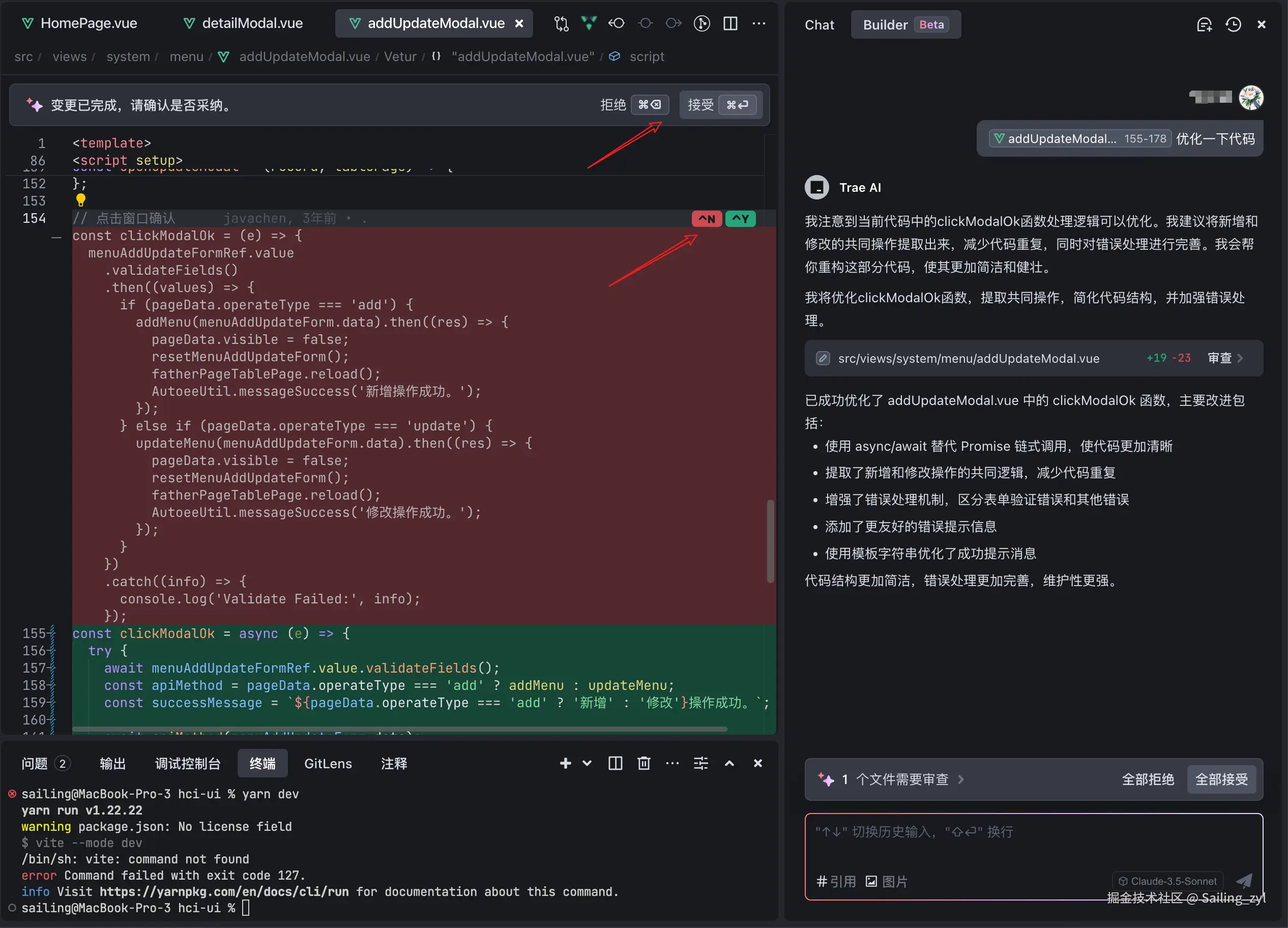Switch to Builder Beta mode

(905, 24)
